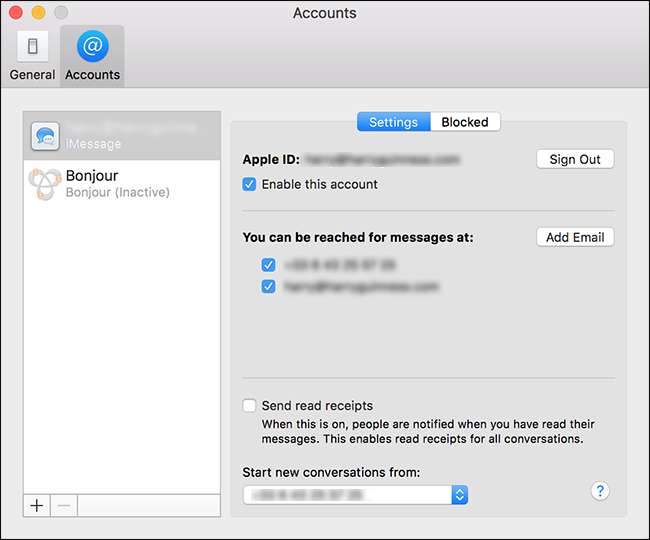
Task: Switch to the Blocked tab
Action: point(465,122)
